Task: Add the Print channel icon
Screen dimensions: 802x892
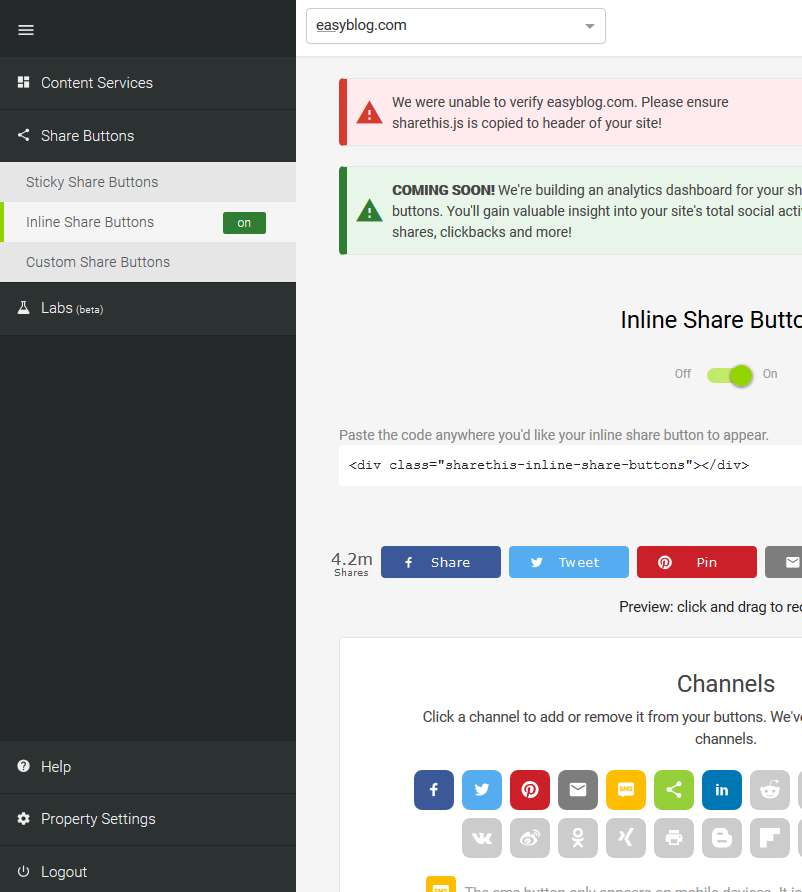Action: coord(674,838)
